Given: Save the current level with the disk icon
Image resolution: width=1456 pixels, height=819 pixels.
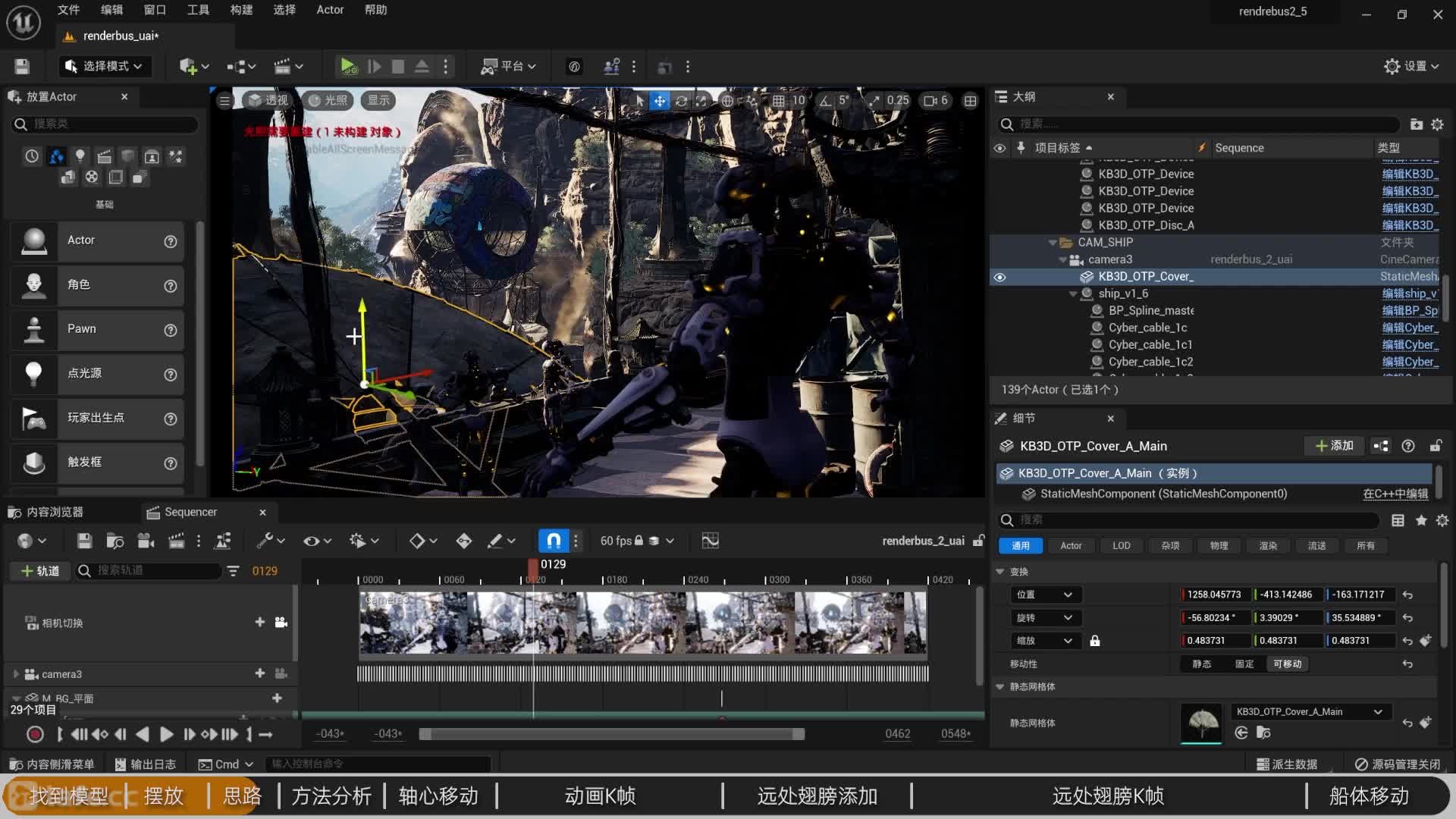Looking at the screenshot, I should click(22, 67).
